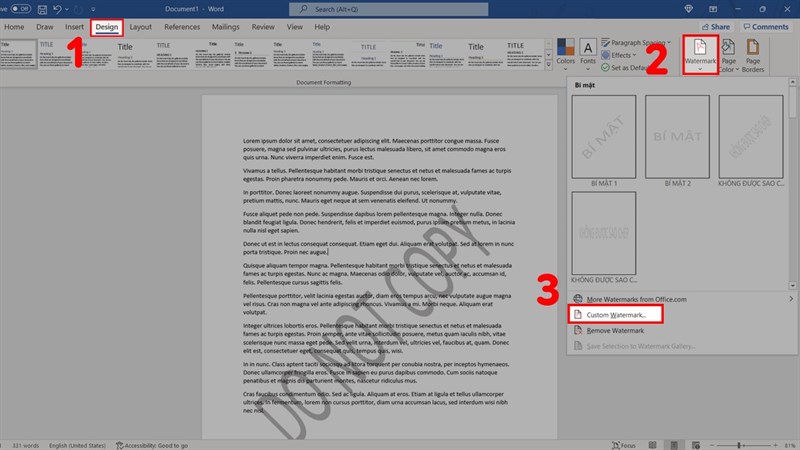
Task: Select the Design tab
Action: tap(107, 27)
